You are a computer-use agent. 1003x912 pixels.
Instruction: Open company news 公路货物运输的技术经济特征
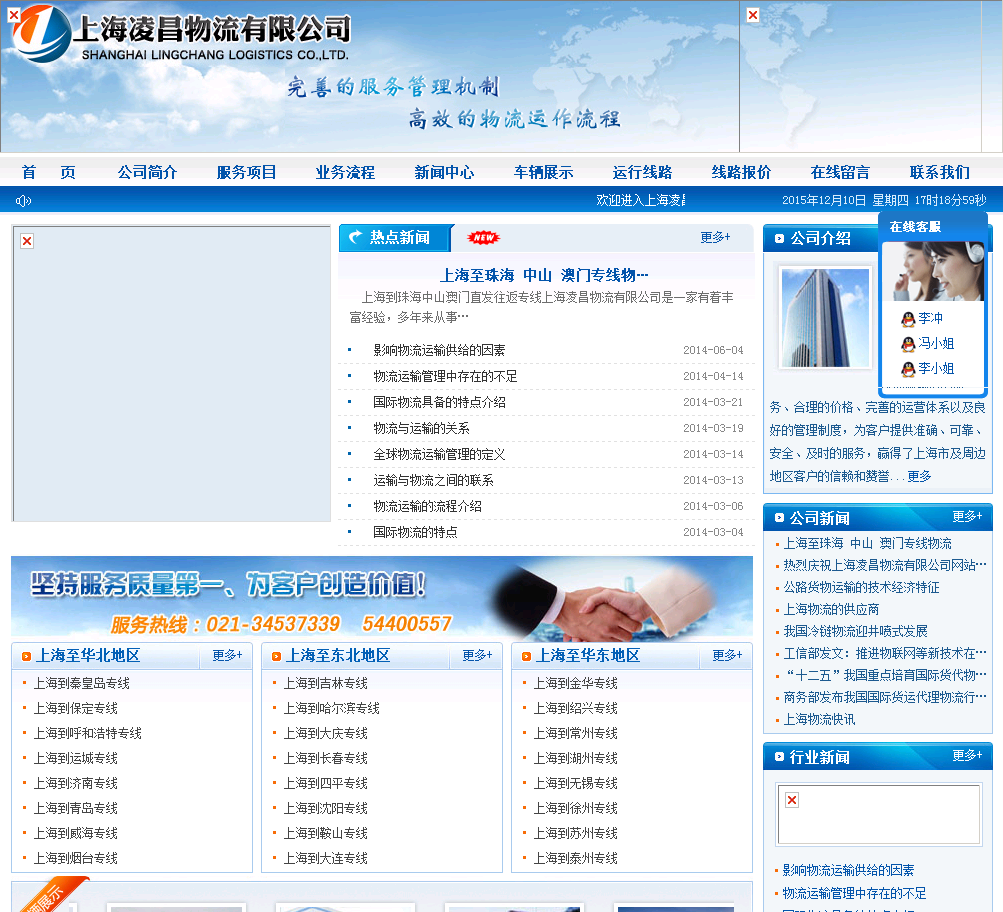click(862, 587)
